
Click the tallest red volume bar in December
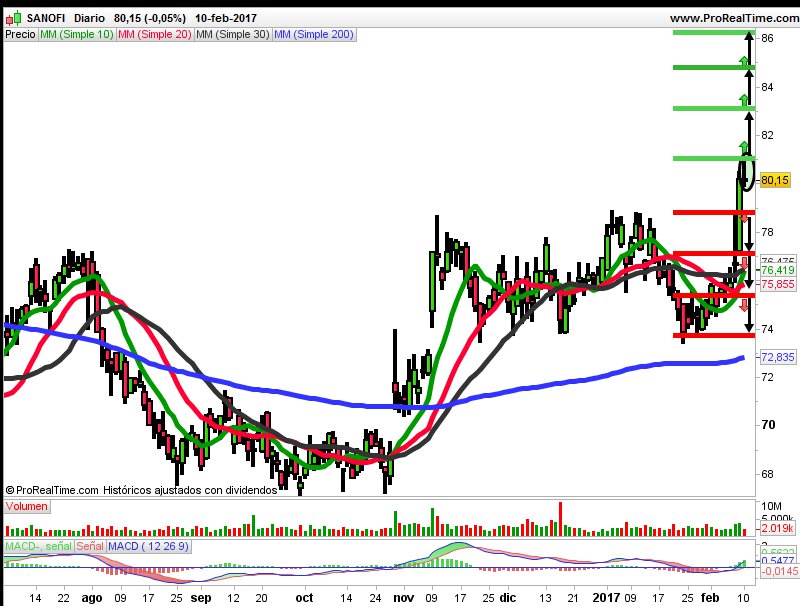point(560,519)
